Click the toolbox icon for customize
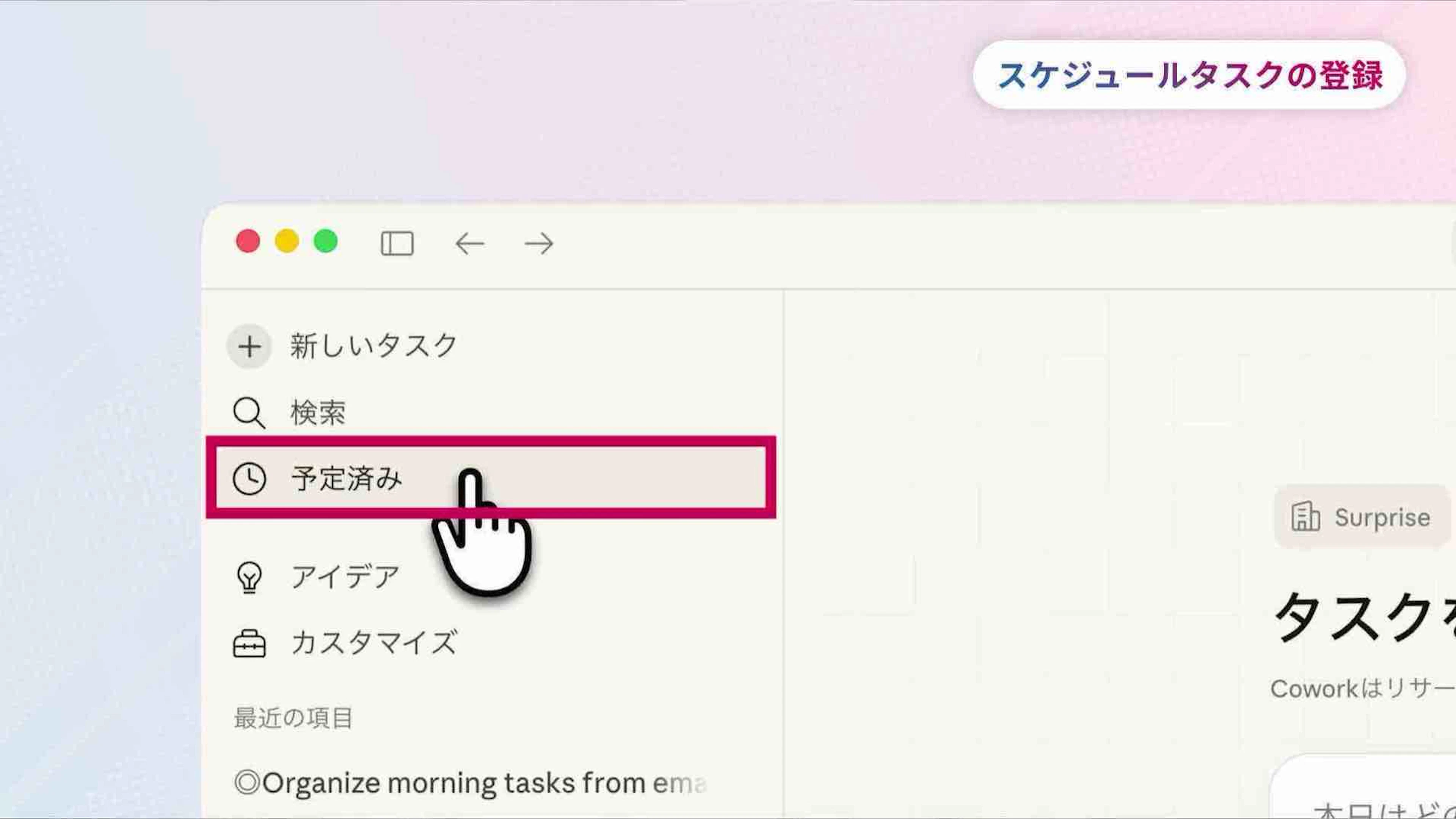This screenshot has height=819, width=1456. click(249, 644)
